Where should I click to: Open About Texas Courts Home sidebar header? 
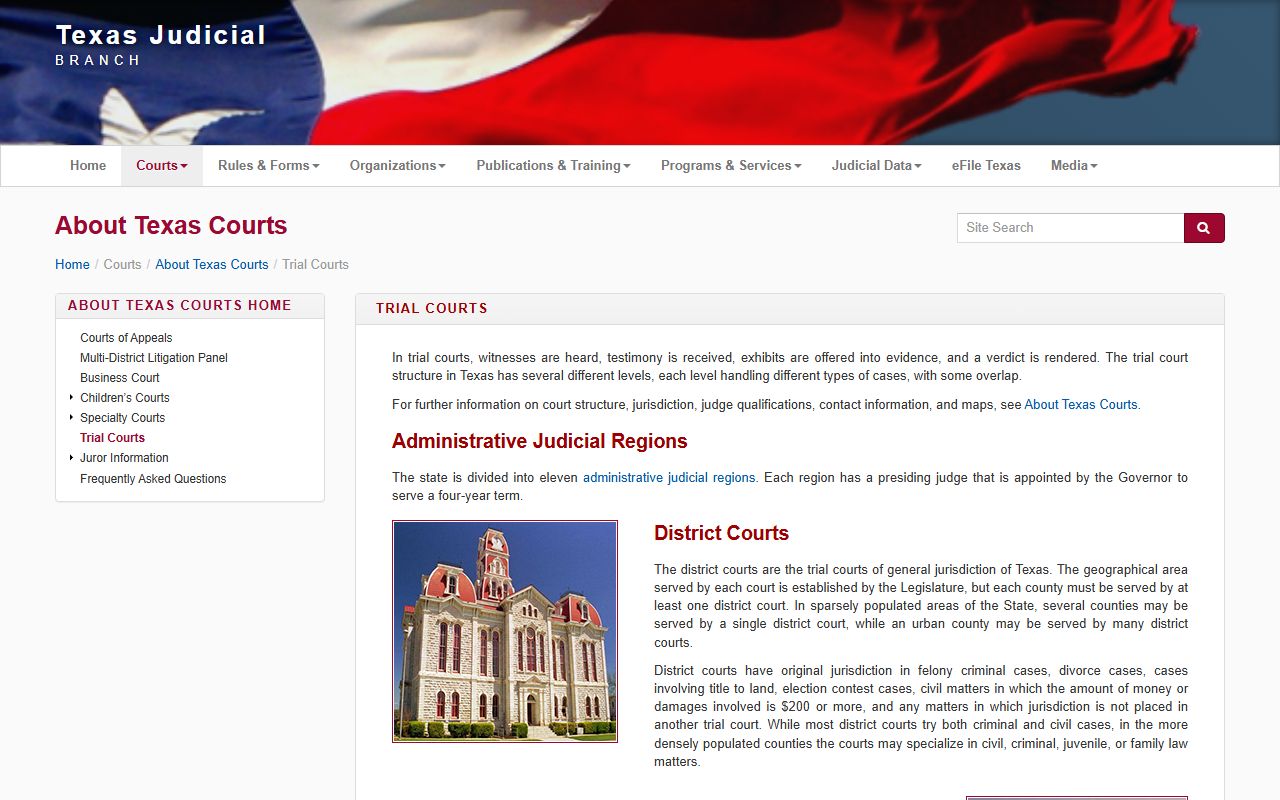coord(180,306)
